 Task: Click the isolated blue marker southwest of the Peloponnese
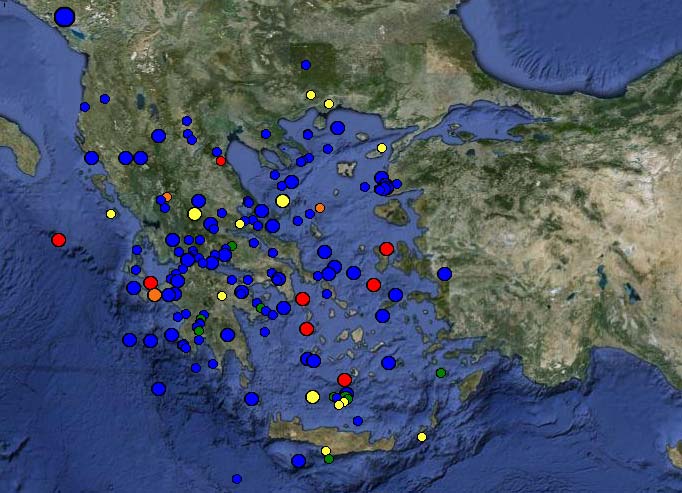(159, 389)
